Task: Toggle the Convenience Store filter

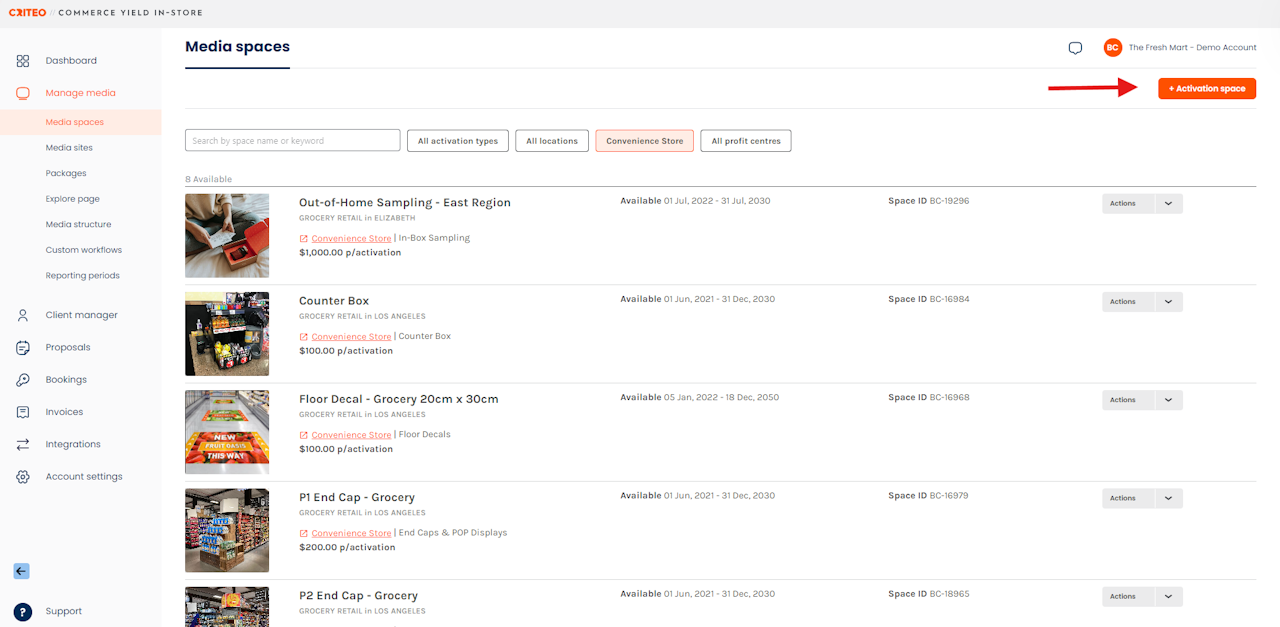Action: coord(644,141)
